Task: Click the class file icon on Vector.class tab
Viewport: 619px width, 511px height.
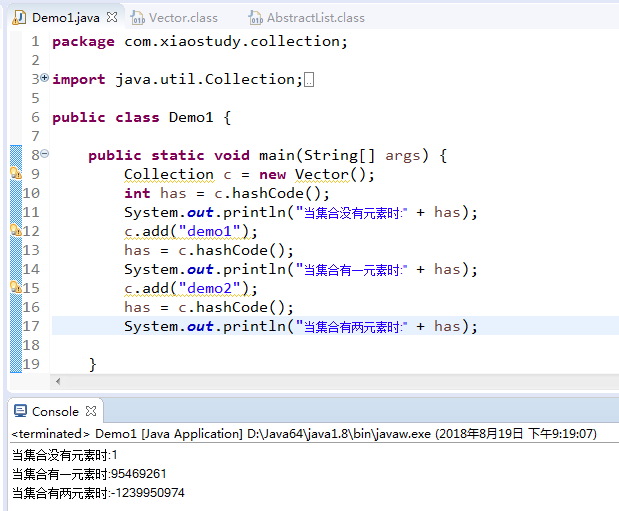Action: click(138, 18)
